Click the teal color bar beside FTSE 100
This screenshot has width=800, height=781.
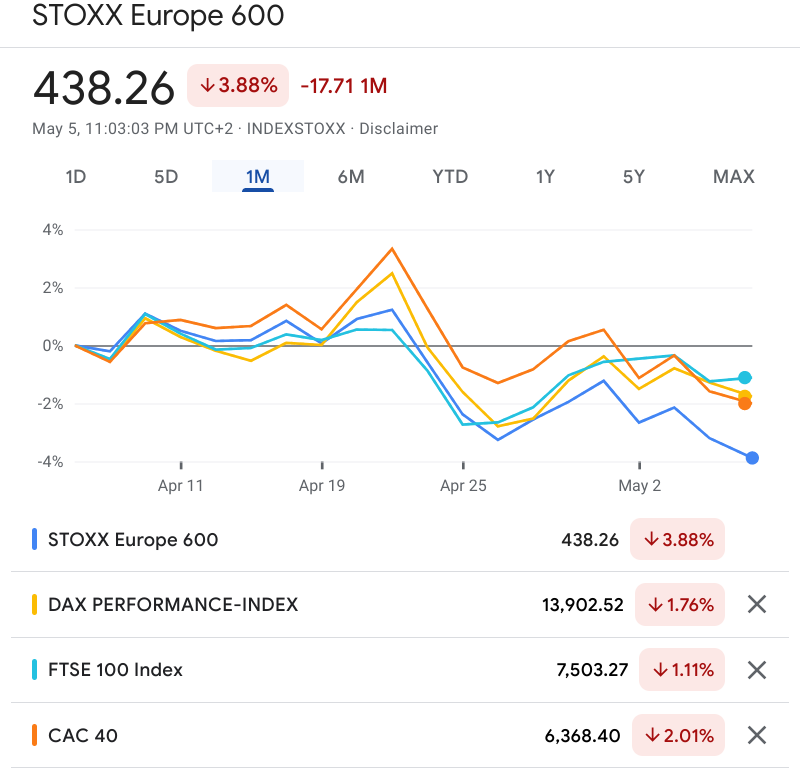(34, 670)
